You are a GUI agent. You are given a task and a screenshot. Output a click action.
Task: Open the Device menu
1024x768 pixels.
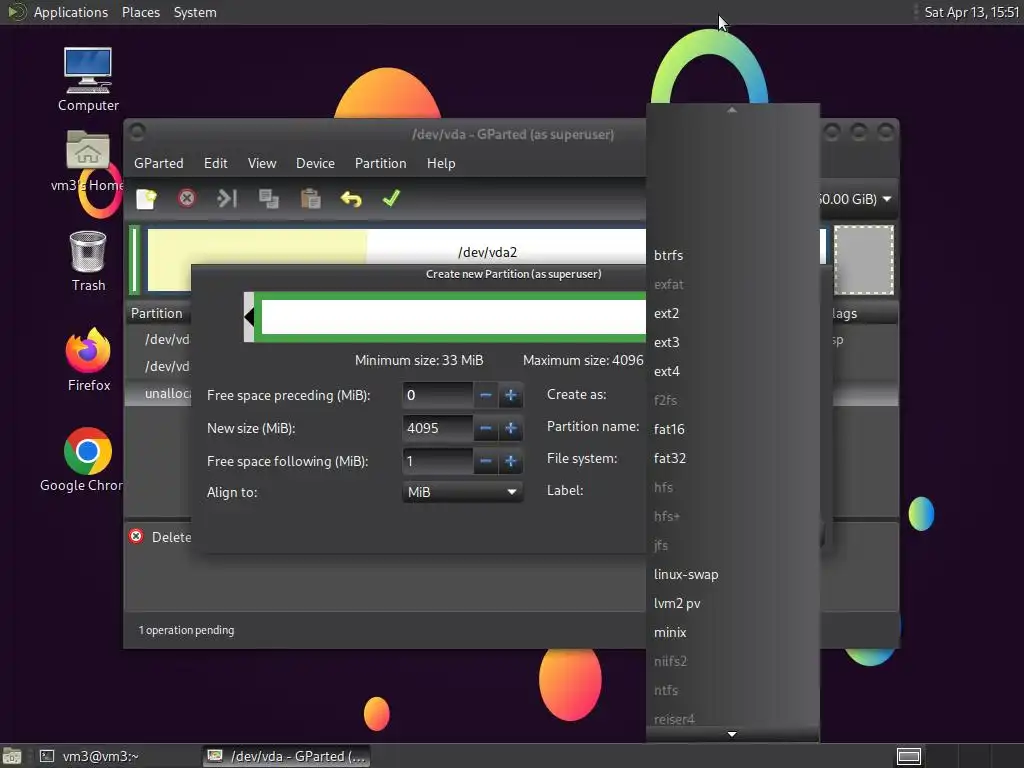315,163
